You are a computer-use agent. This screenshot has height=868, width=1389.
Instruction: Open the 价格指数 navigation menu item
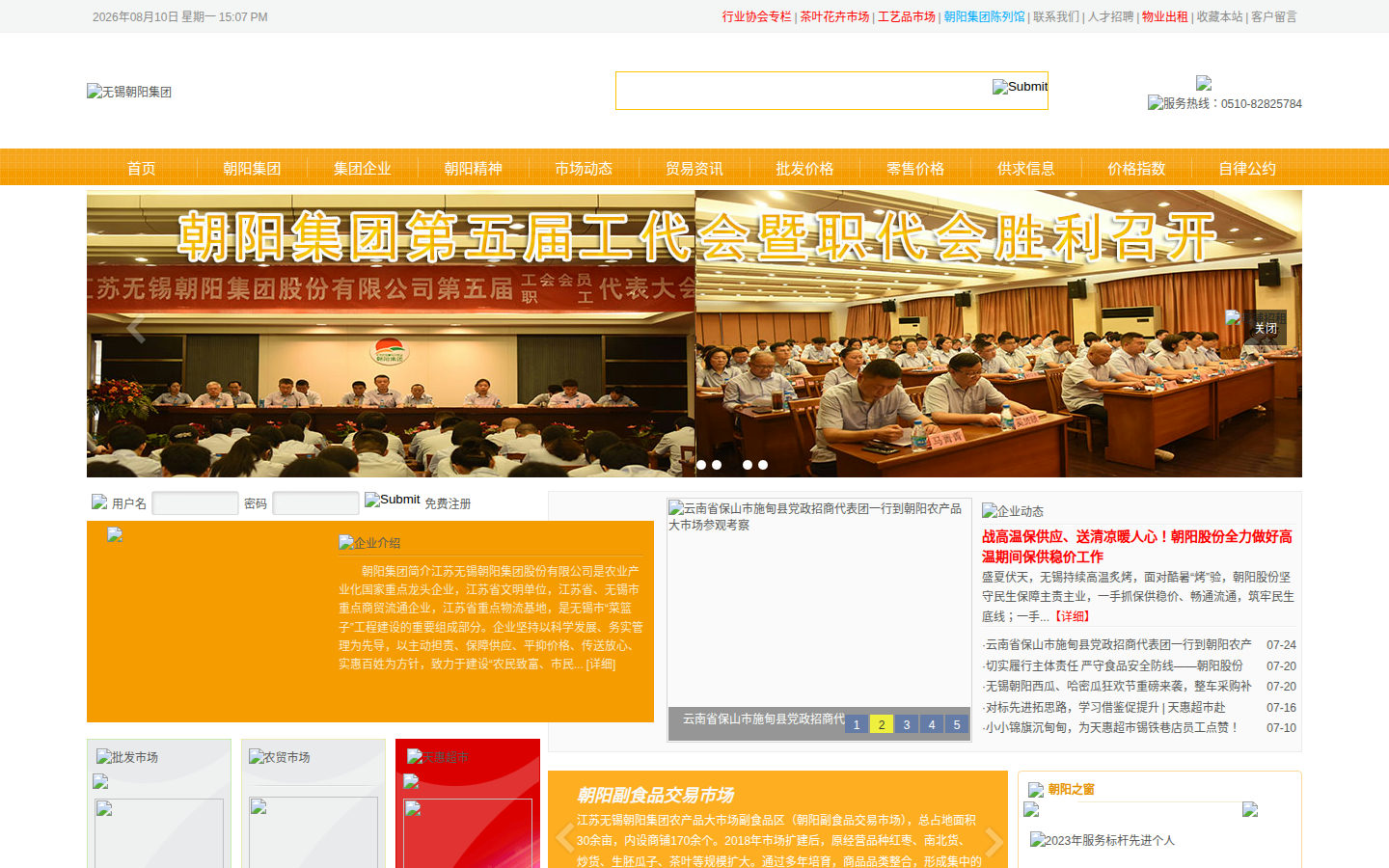tap(1136, 168)
